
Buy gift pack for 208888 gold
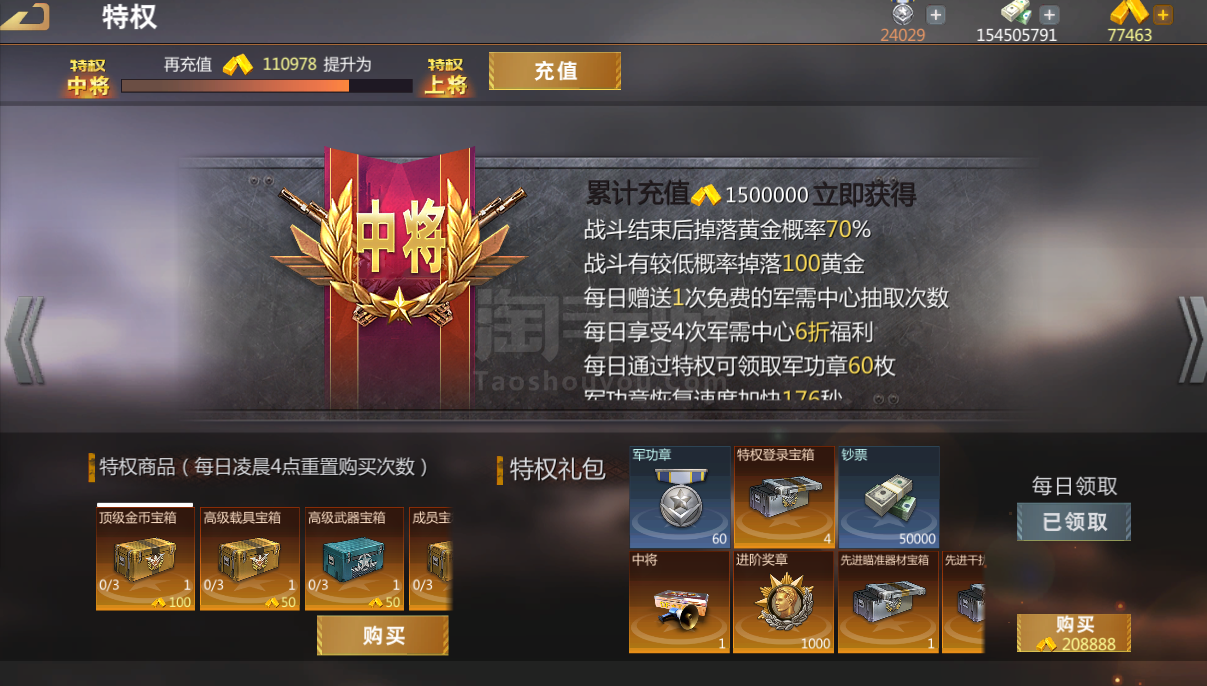(1074, 634)
